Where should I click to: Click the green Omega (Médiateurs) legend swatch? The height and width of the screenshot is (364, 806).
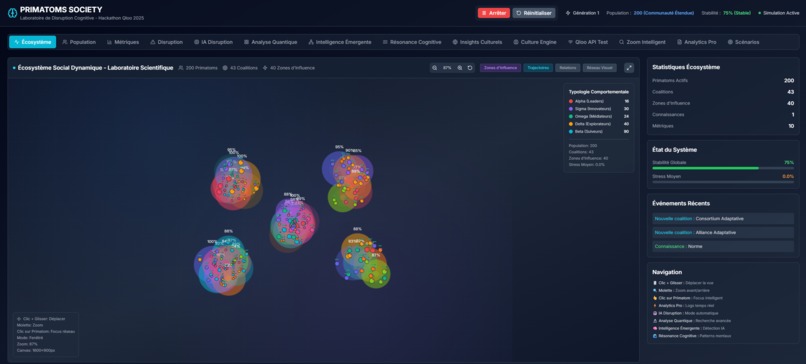(571, 116)
